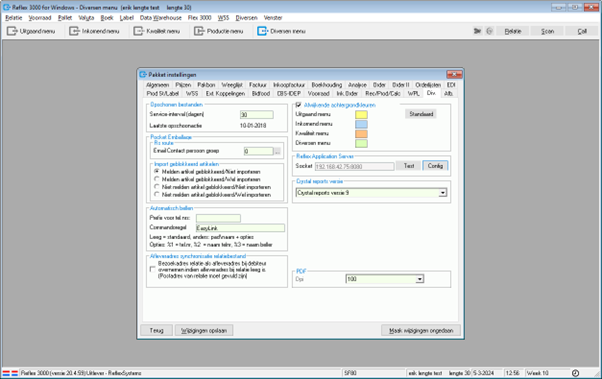The height and width of the screenshot is (379, 602).
Task: Select Niet melden artikel geblokkeerd/Wel importeren
Action: pos(157,194)
